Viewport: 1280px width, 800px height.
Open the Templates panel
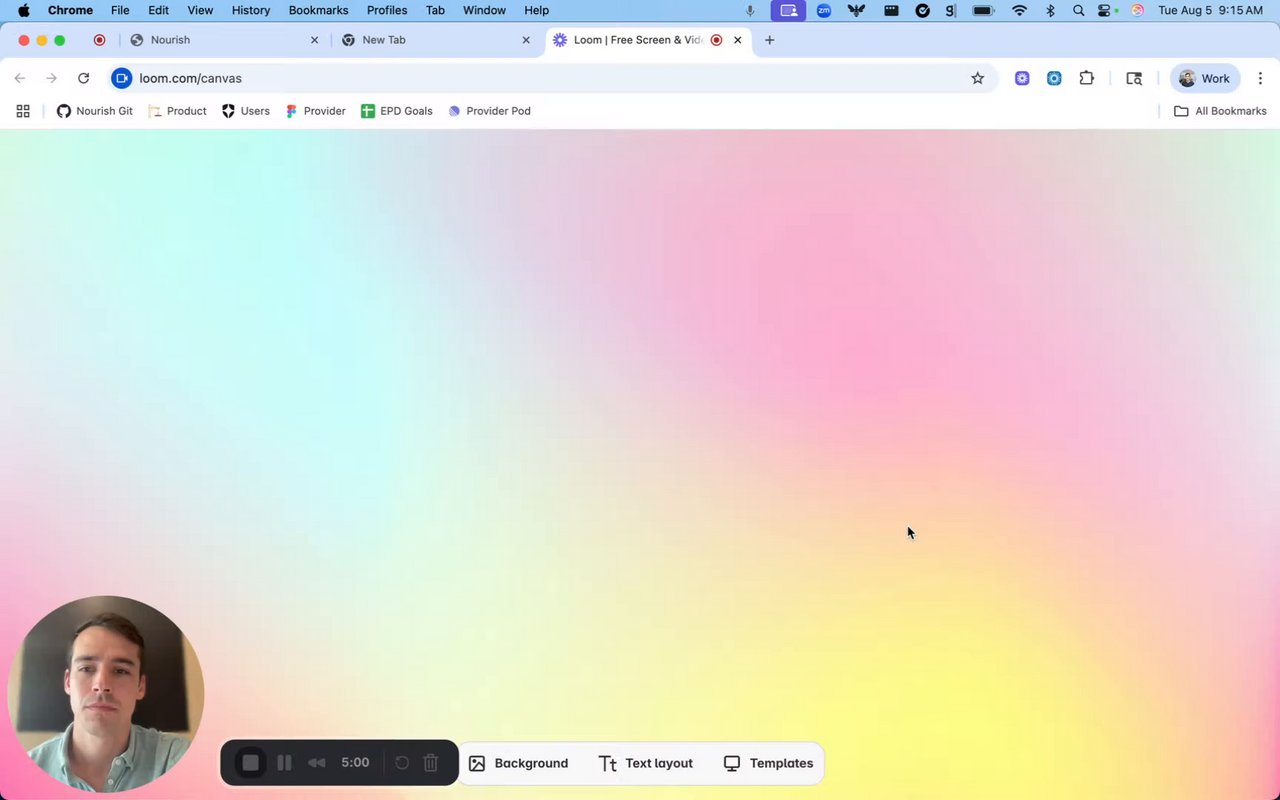tap(768, 763)
